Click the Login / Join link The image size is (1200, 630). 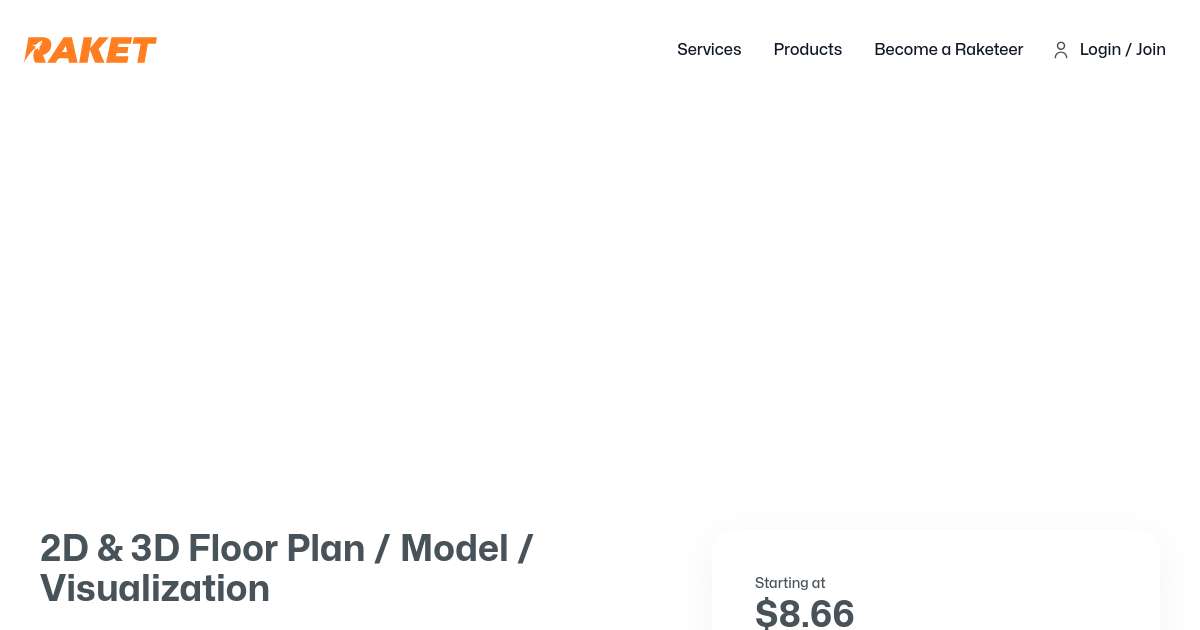tap(1122, 49)
